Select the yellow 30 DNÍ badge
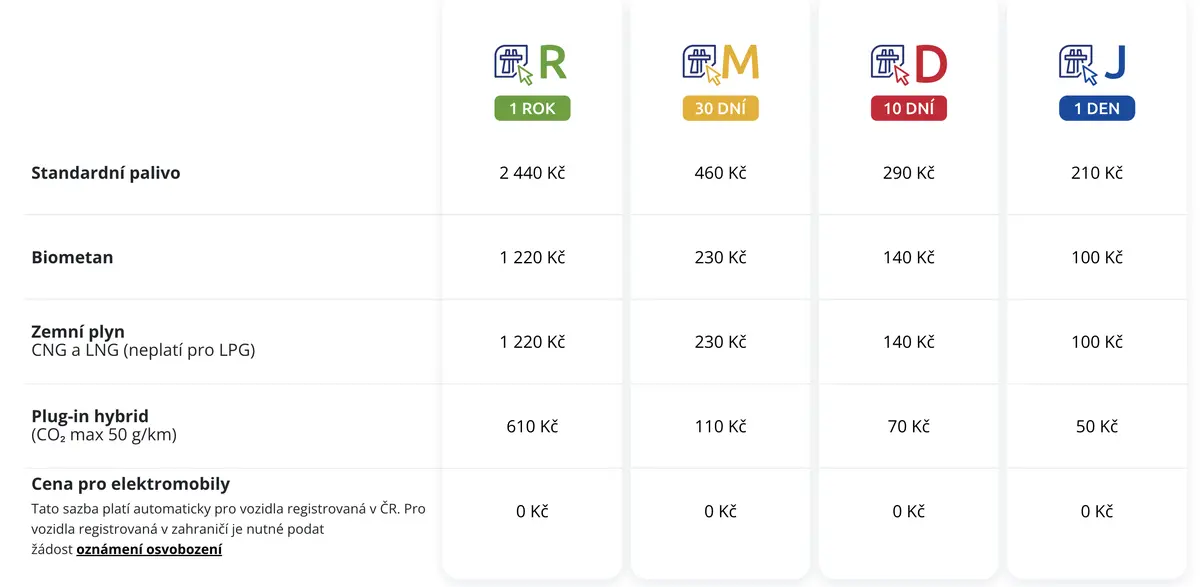Viewport: 1200px width, 587px height. [x=720, y=109]
